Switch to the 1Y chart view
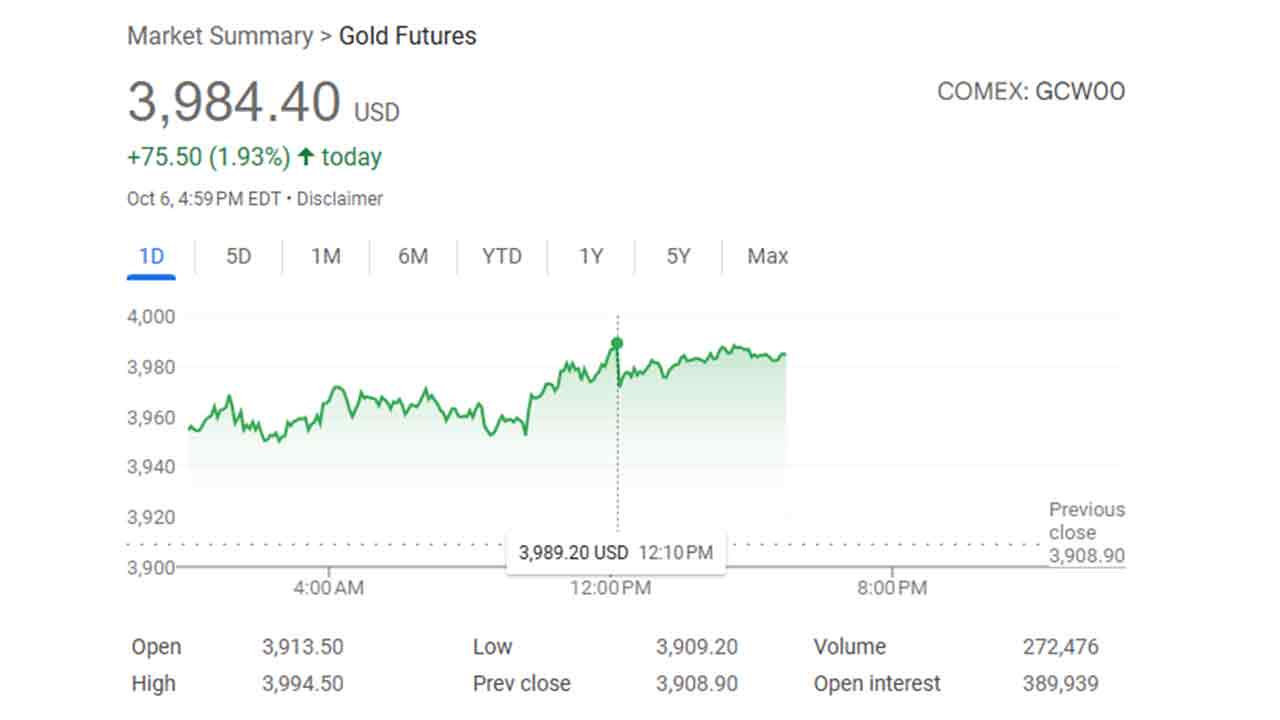This screenshot has width=1280, height=720. coord(591,257)
